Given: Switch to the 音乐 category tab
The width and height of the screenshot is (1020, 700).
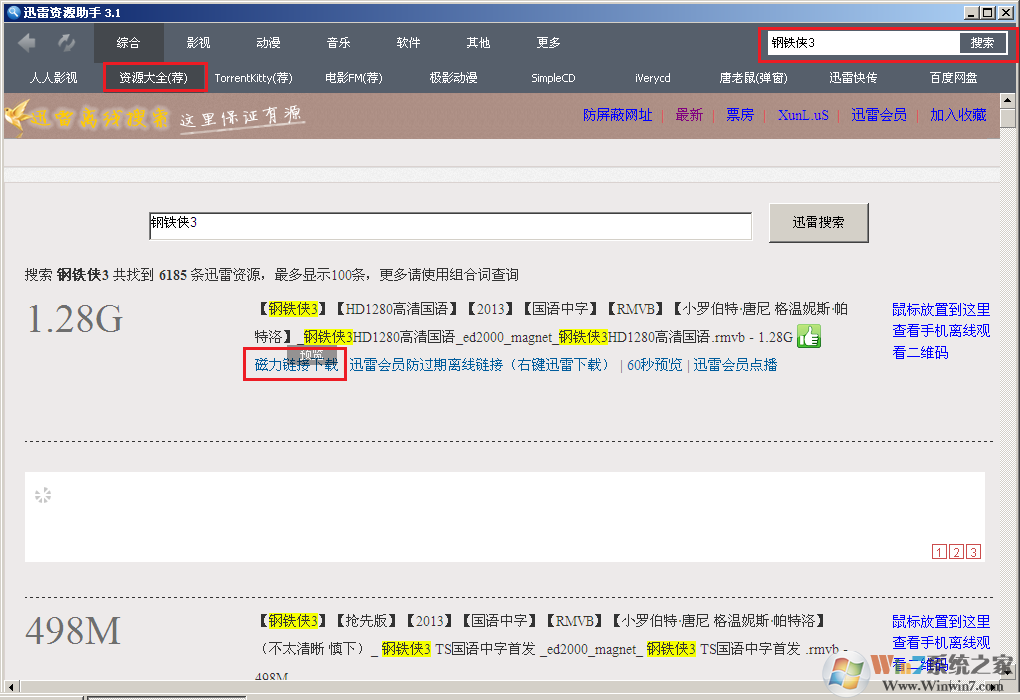Looking at the screenshot, I should 337,42.
